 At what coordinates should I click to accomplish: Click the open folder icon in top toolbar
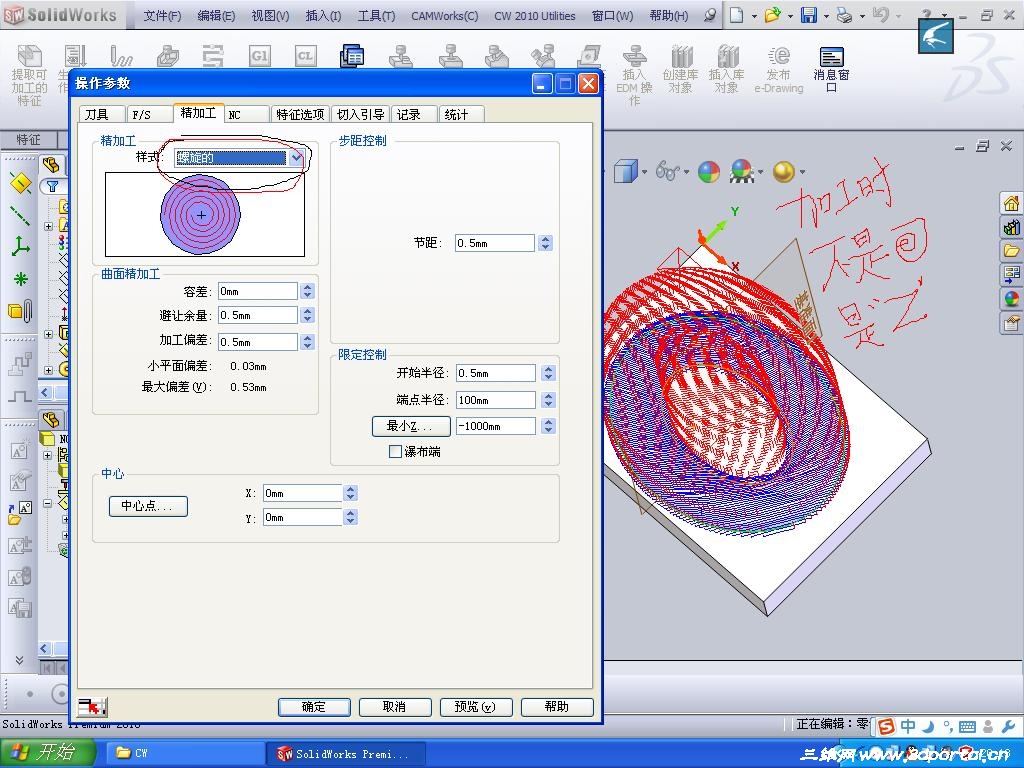tap(773, 14)
